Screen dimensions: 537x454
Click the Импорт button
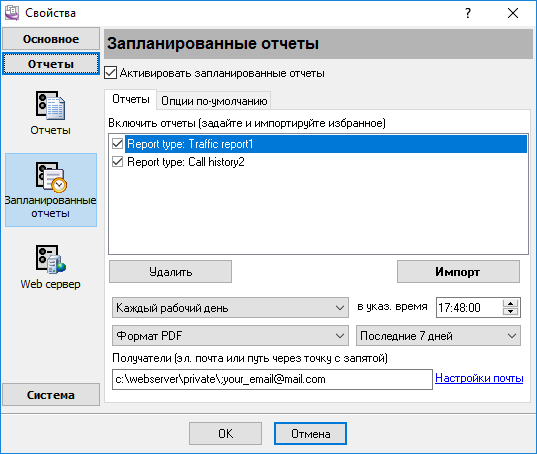click(458, 272)
